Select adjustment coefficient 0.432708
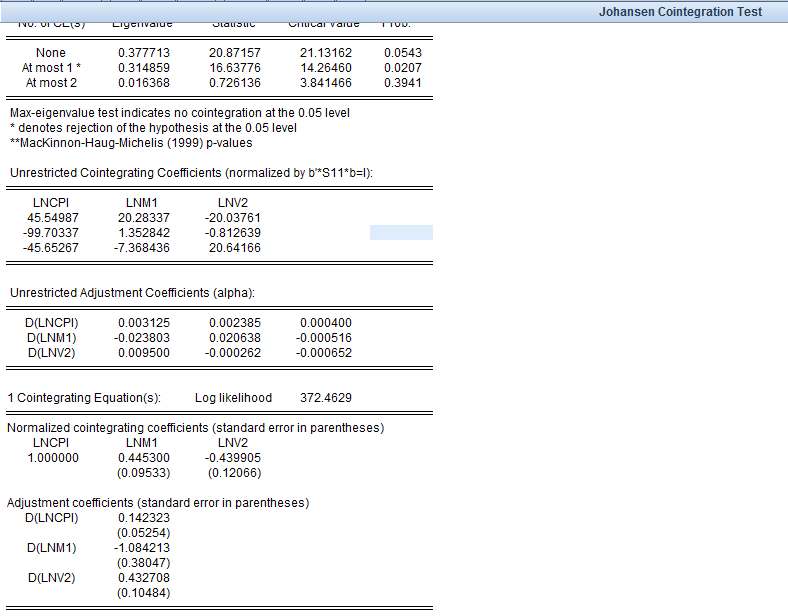Image resolution: width=788 pixels, height=616 pixels. tap(144, 578)
